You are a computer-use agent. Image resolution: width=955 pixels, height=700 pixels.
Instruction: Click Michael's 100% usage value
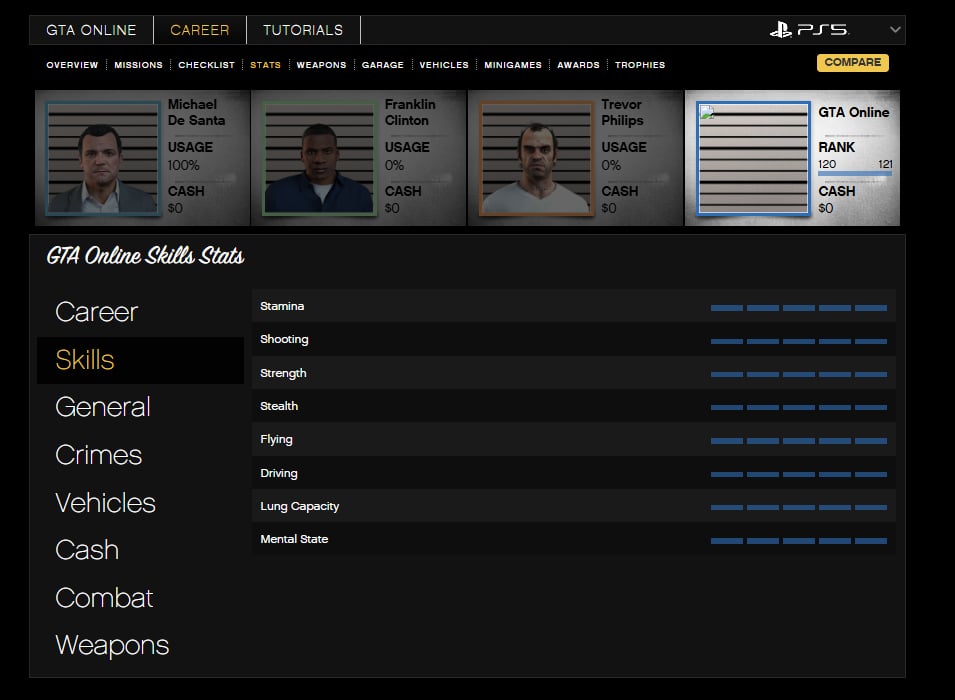[183, 165]
